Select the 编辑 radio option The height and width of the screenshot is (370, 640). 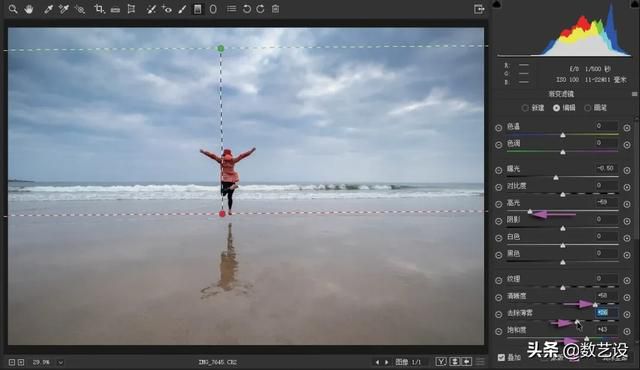[556, 108]
